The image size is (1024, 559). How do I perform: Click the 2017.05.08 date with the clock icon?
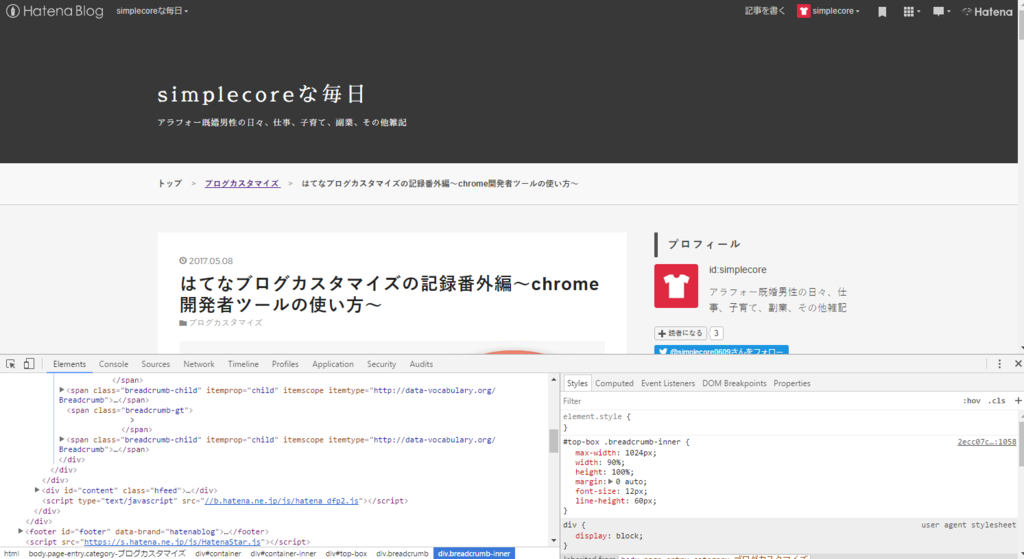point(206,261)
